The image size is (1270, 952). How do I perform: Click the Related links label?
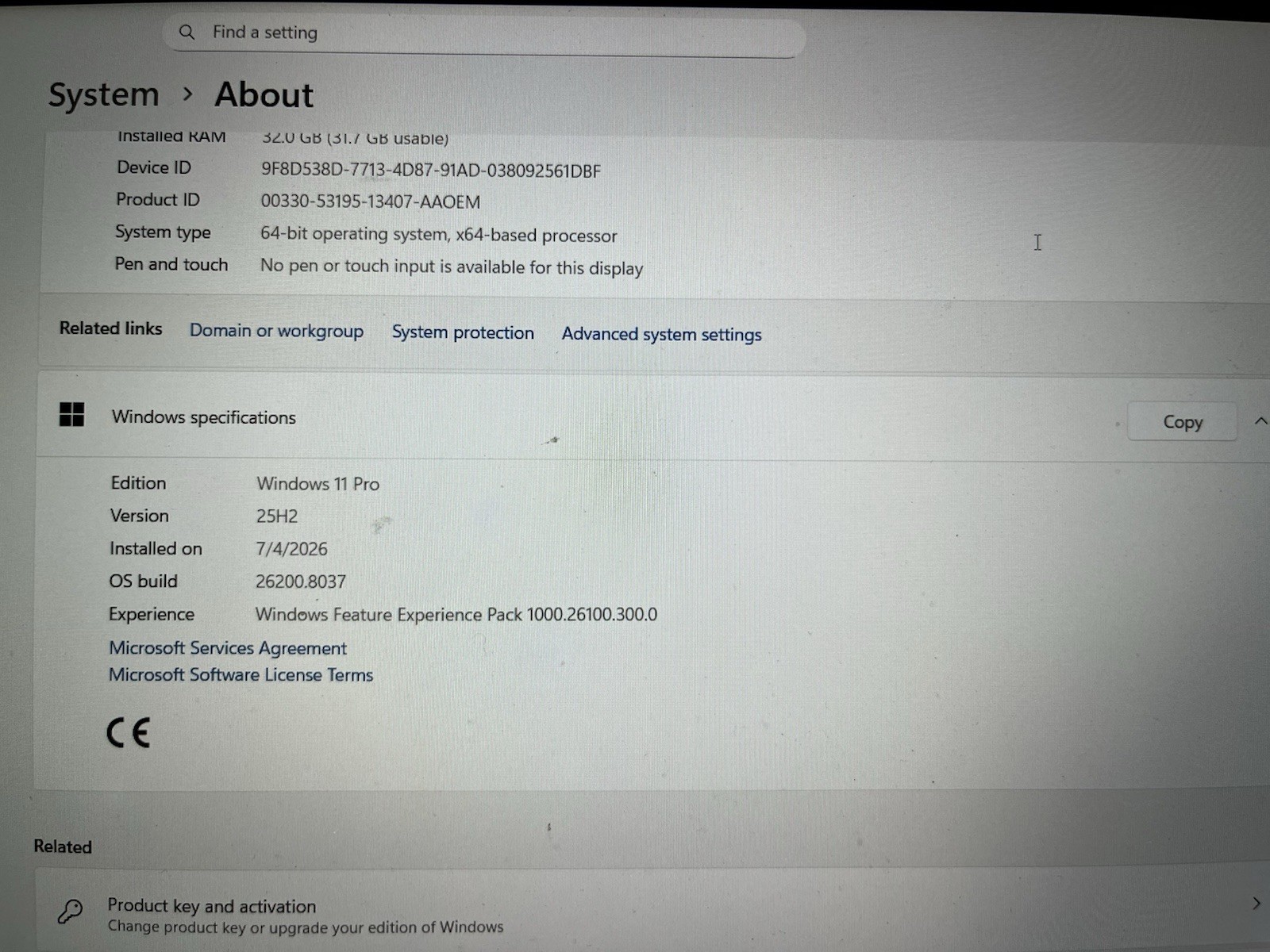(x=111, y=328)
